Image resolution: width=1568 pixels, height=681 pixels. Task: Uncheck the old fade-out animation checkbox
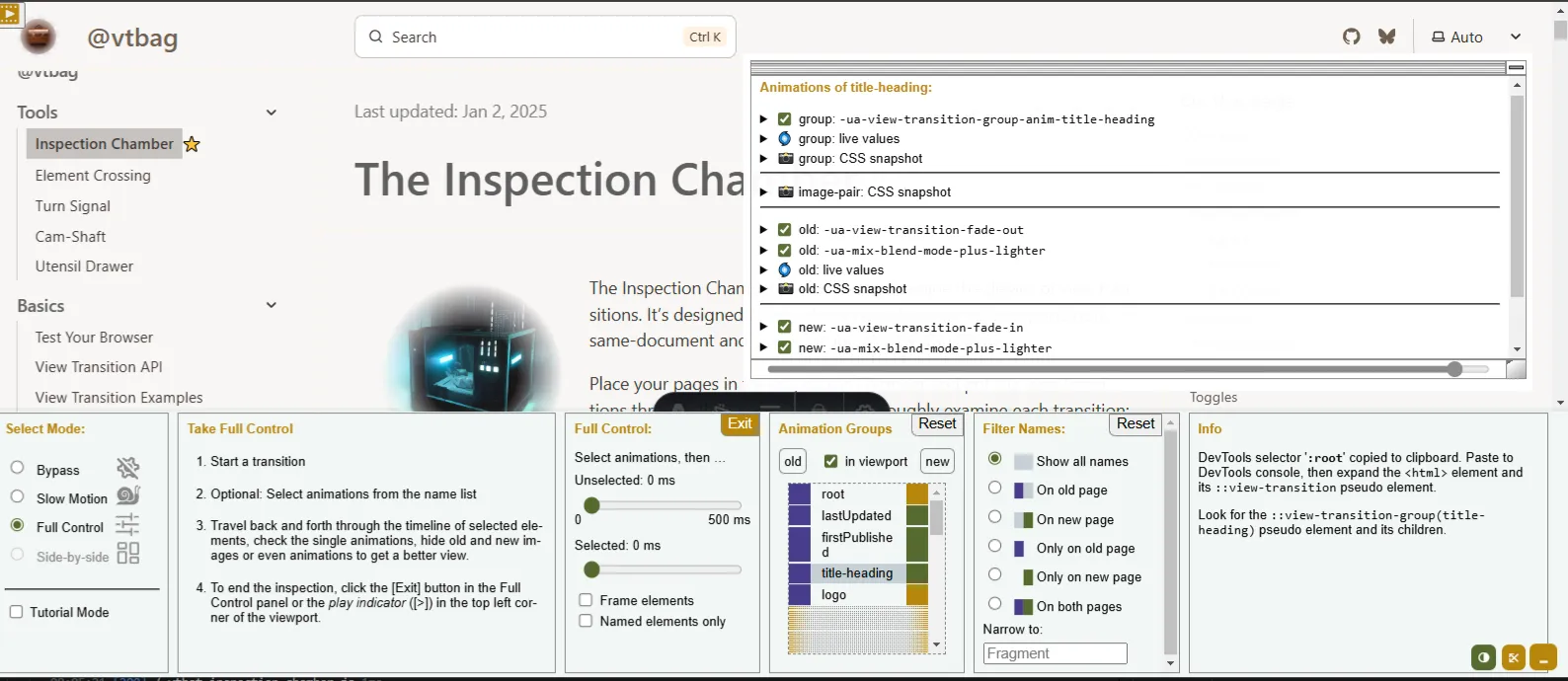[x=784, y=229]
